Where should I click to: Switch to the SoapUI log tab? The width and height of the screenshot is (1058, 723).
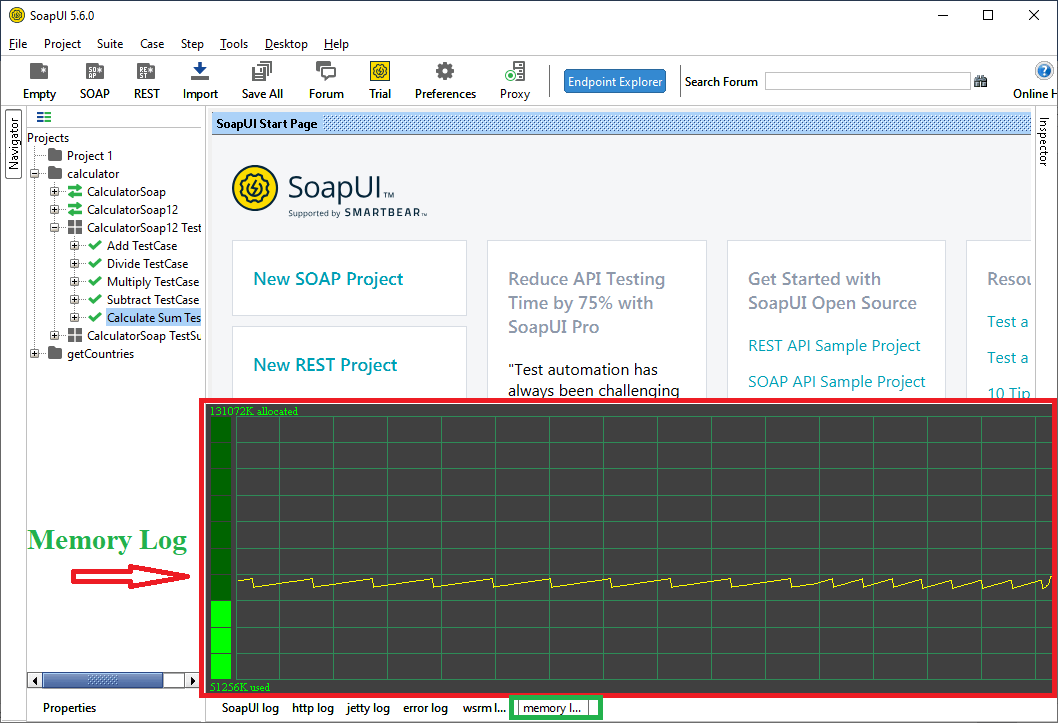click(250, 708)
